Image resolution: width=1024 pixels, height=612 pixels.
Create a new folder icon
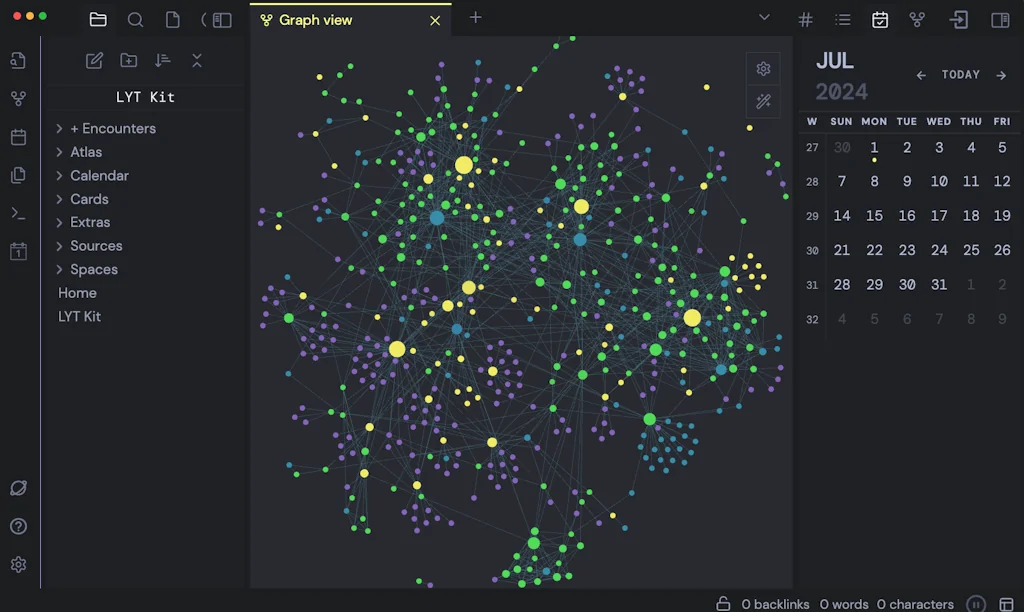[129, 61]
